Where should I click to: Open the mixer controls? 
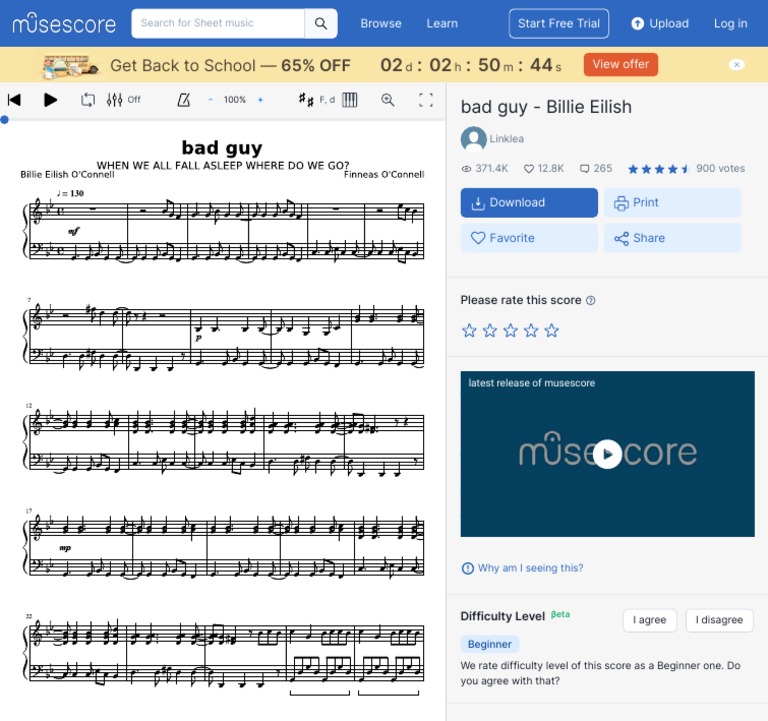123,100
